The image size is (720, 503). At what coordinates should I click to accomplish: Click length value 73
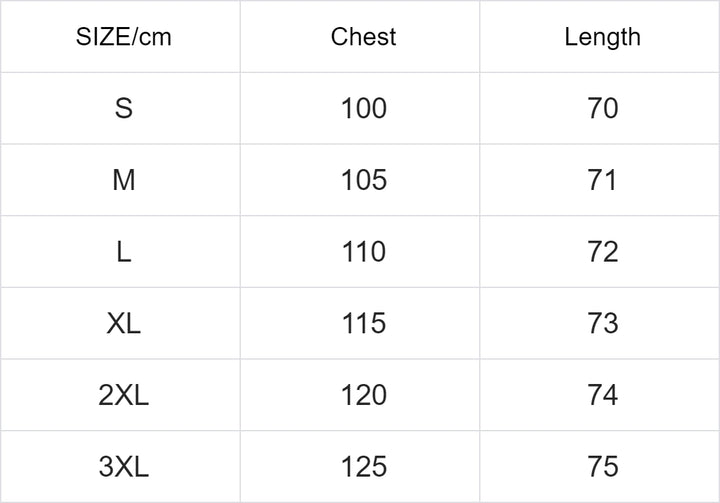tap(602, 323)
